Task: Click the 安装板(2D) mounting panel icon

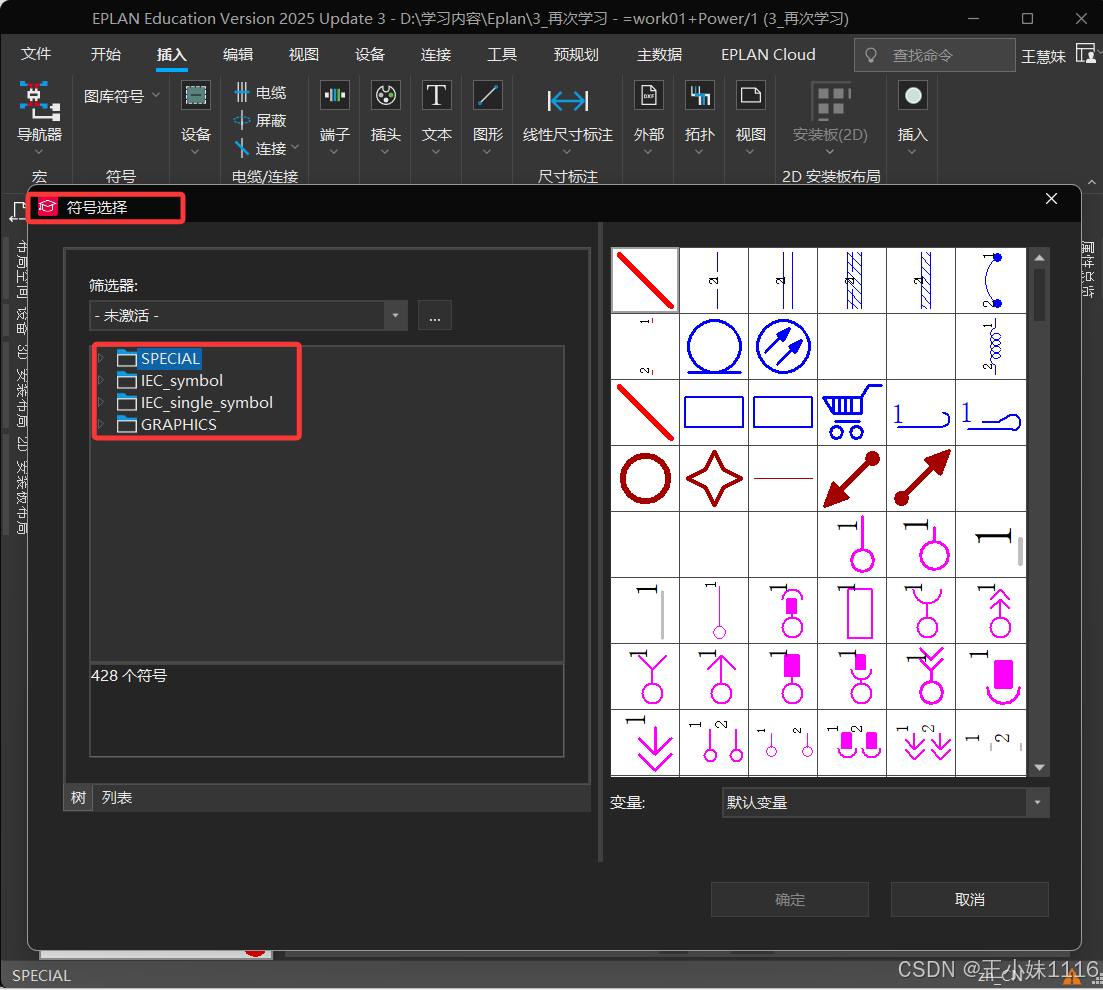Action: coord(831,102)
